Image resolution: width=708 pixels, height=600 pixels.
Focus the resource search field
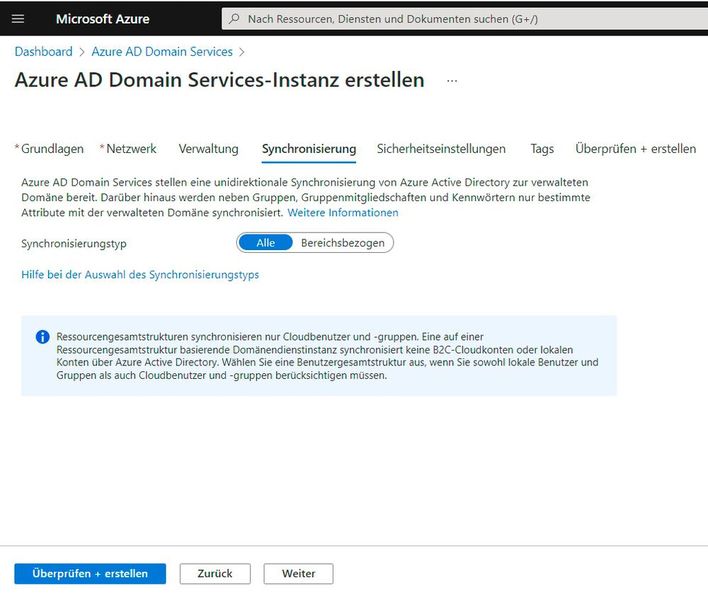coord(465,19)
